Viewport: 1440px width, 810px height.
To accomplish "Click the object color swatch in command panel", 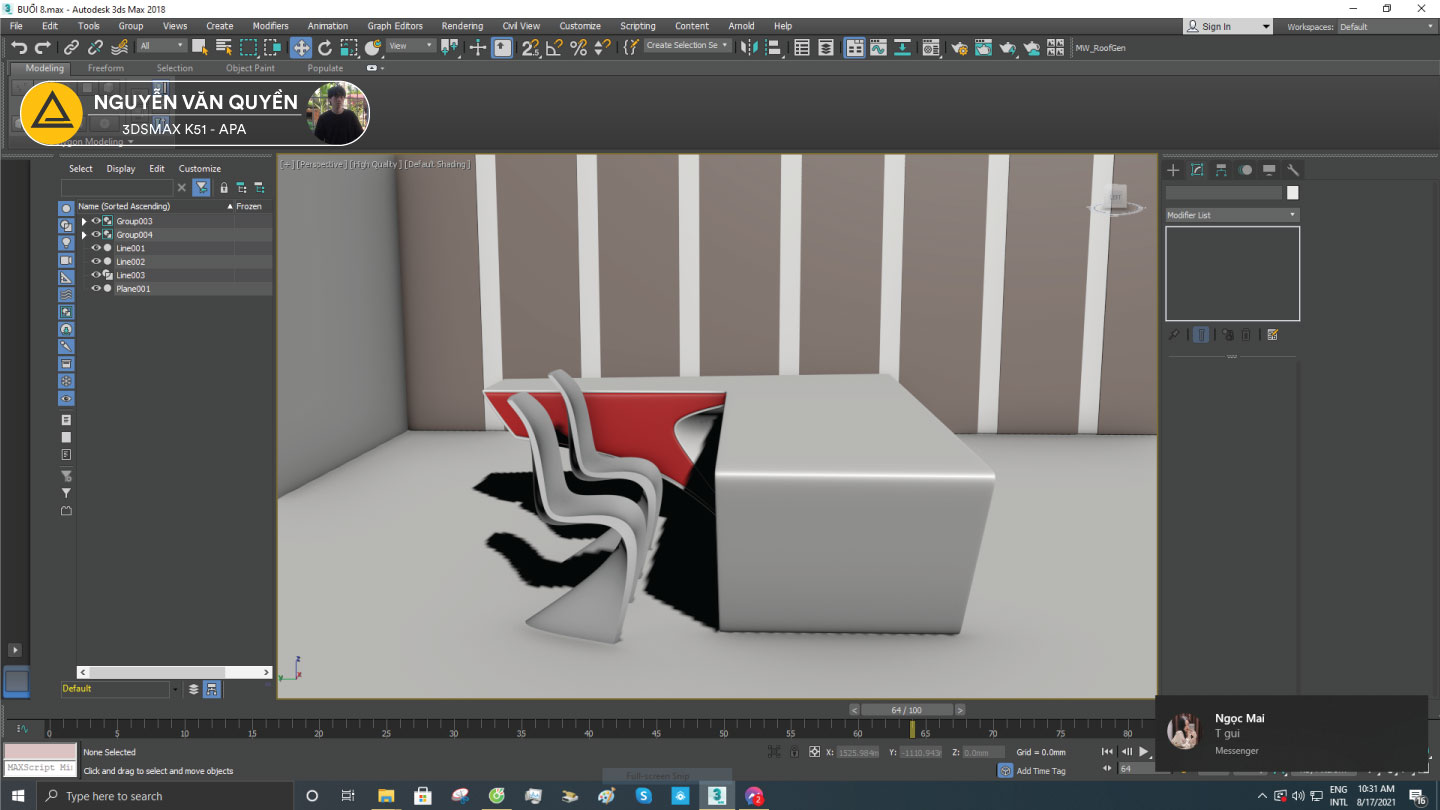I will coord(1293,193).
